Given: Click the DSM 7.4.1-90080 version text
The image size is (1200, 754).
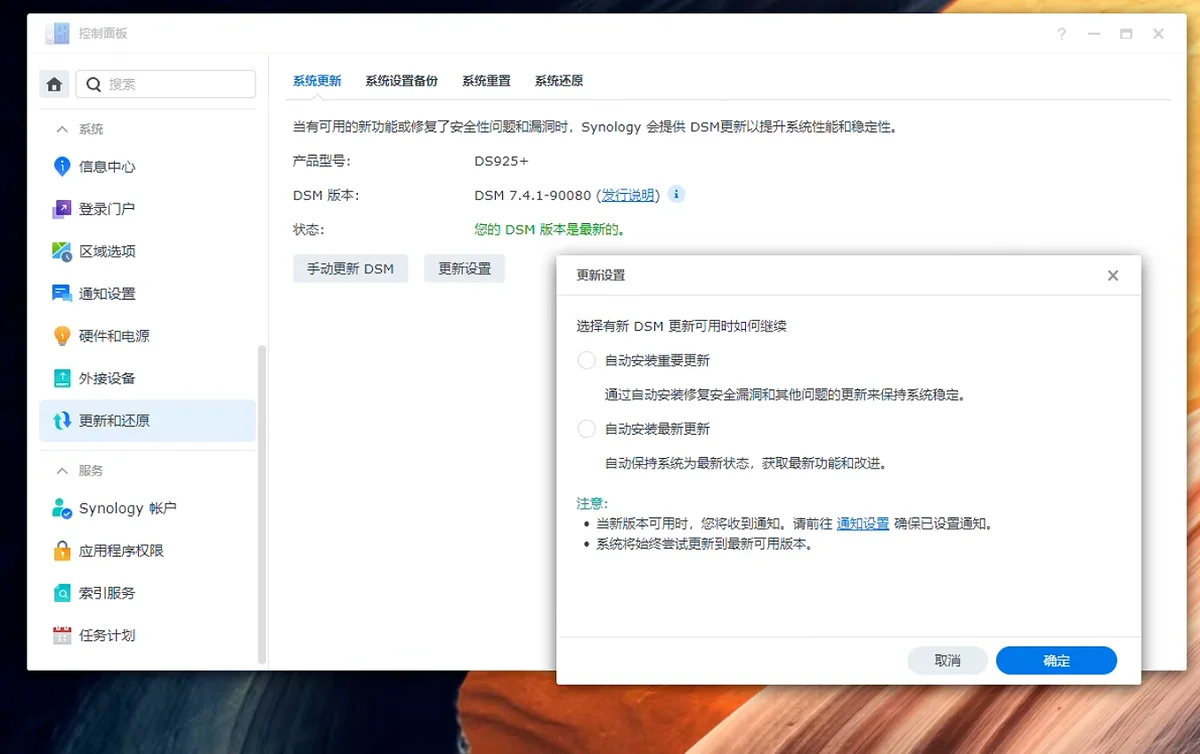Looking at the screenshot, I should click(x=533, y=195).
